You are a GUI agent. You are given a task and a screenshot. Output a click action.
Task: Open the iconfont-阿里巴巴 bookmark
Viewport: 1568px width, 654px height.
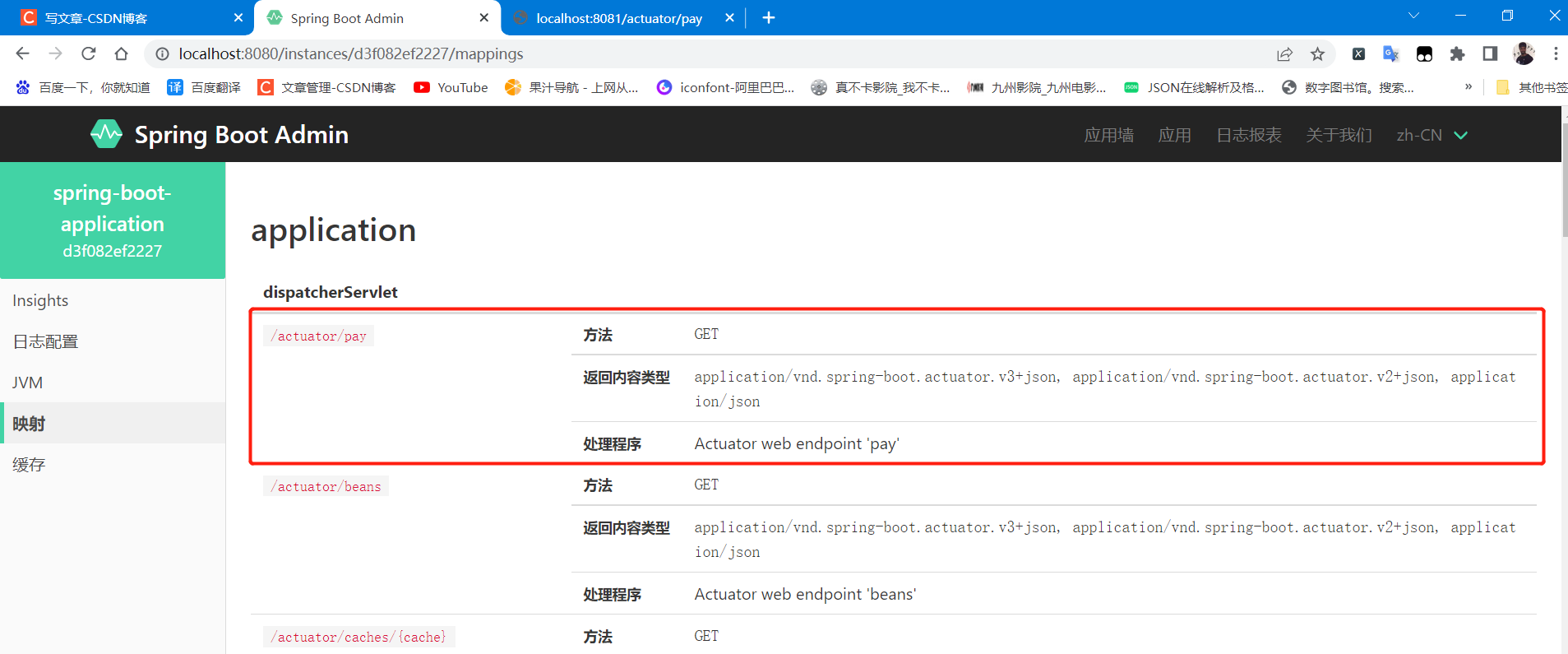[x=725, y=87]
